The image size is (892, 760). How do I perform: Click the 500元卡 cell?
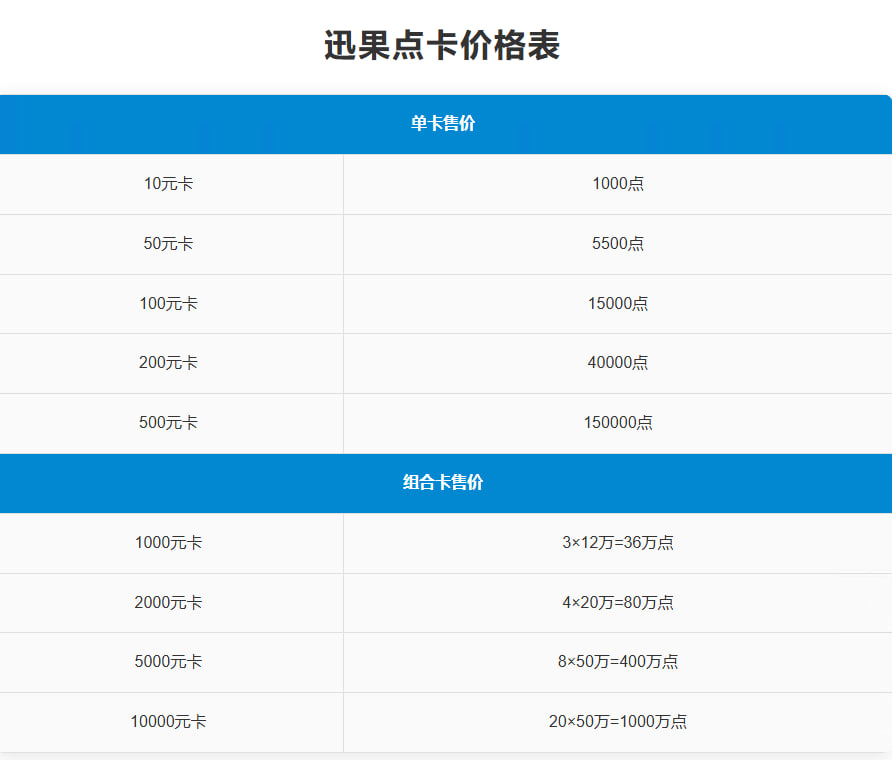pyautogui.click(x=171, y=423)
